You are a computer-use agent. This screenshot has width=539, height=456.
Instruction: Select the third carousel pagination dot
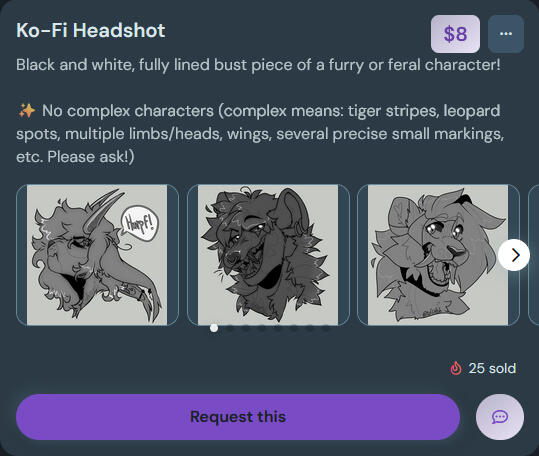click(246, 328)
